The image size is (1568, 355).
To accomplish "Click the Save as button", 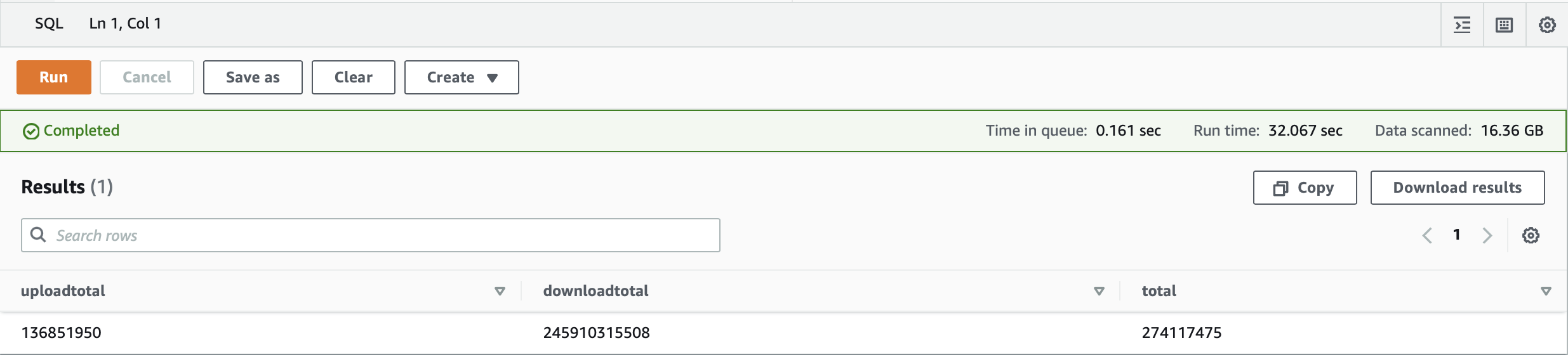I will click(x=253, y=77).
